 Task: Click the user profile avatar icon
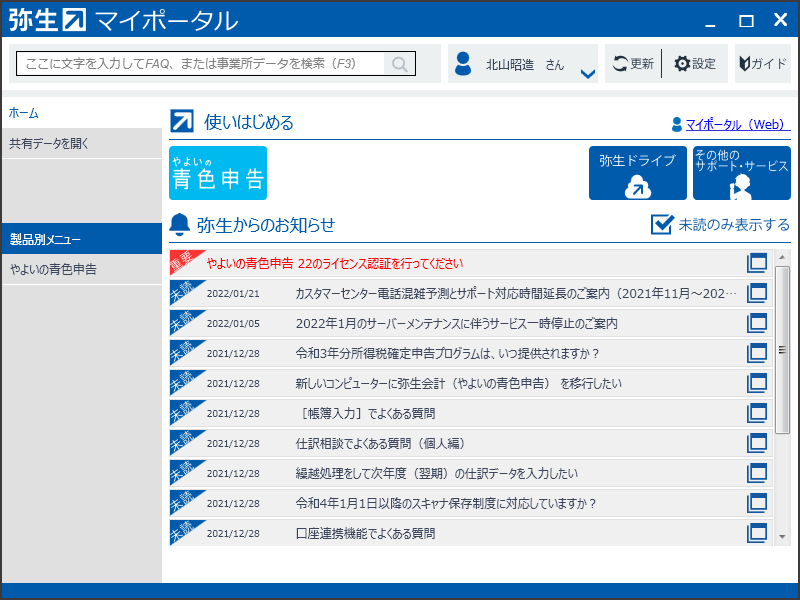click(x=463, y=64)
